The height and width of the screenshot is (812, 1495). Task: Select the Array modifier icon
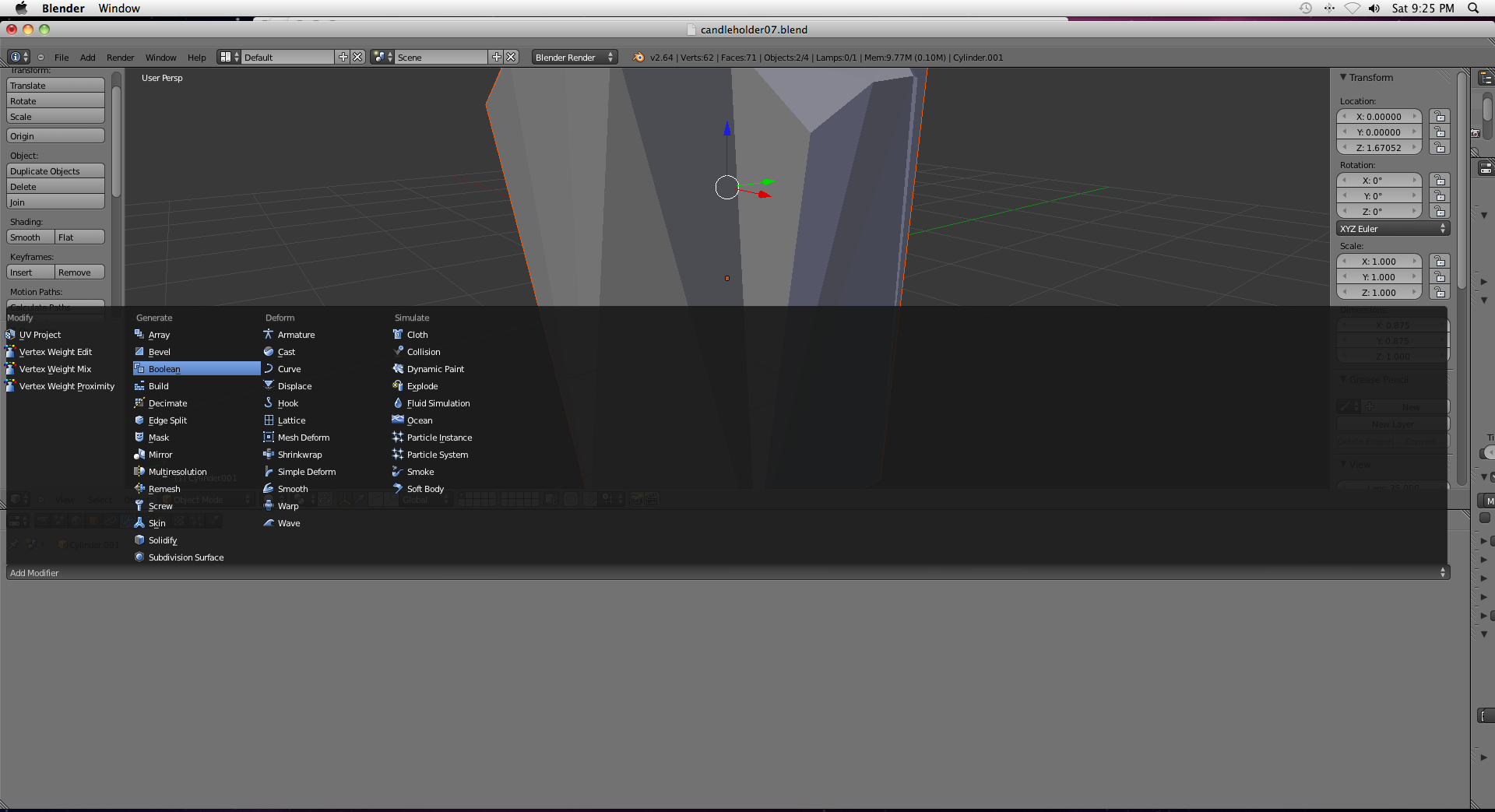coord(139,335)
